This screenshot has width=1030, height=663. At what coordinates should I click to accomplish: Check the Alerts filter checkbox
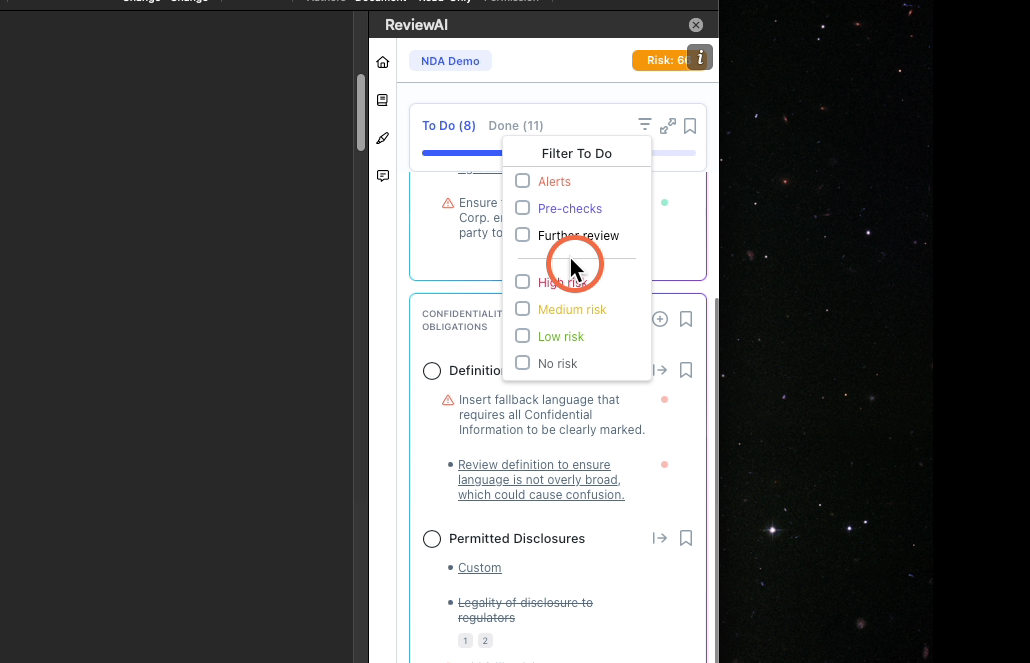click(x=522, y=181)
